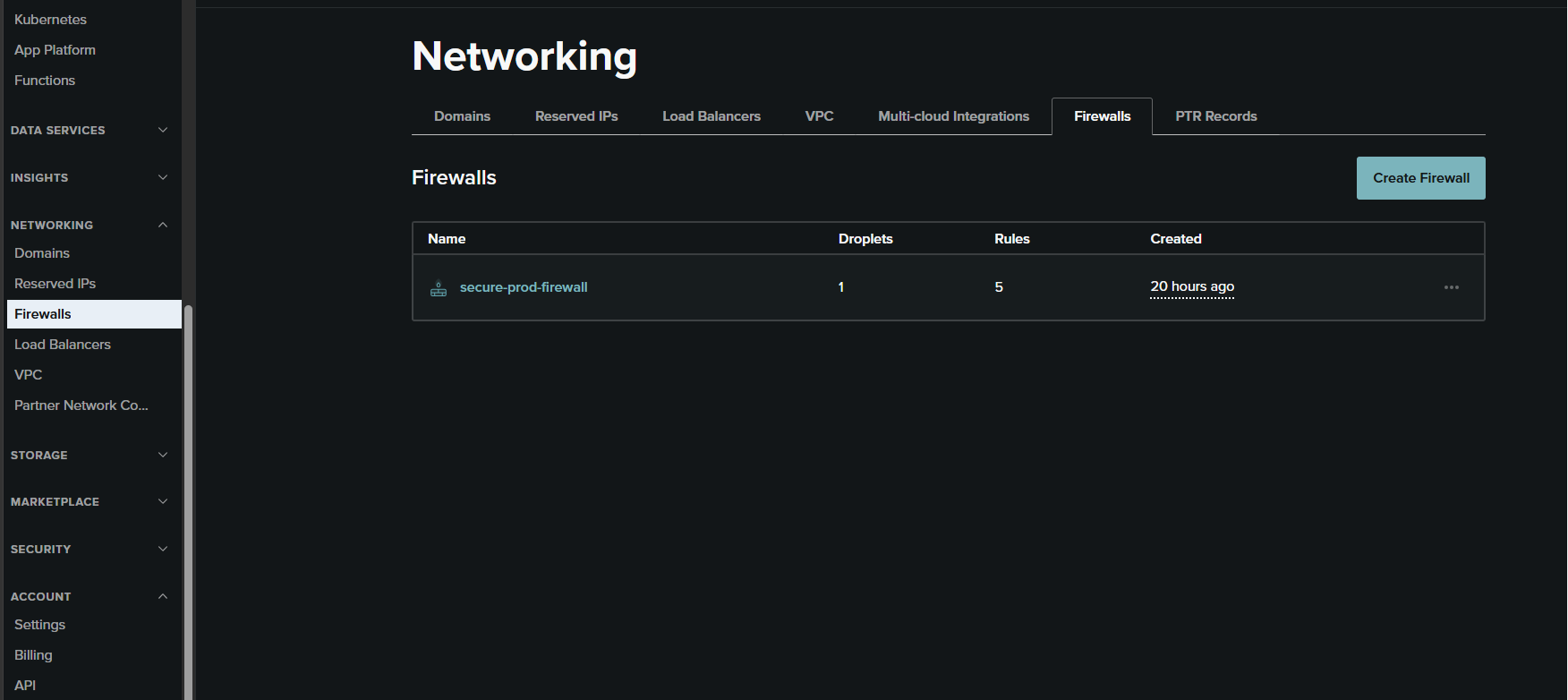This screenshot has width=1568, height=700.
Task: Open account Settings in the sidebar
Action: [x=39, y=625]
